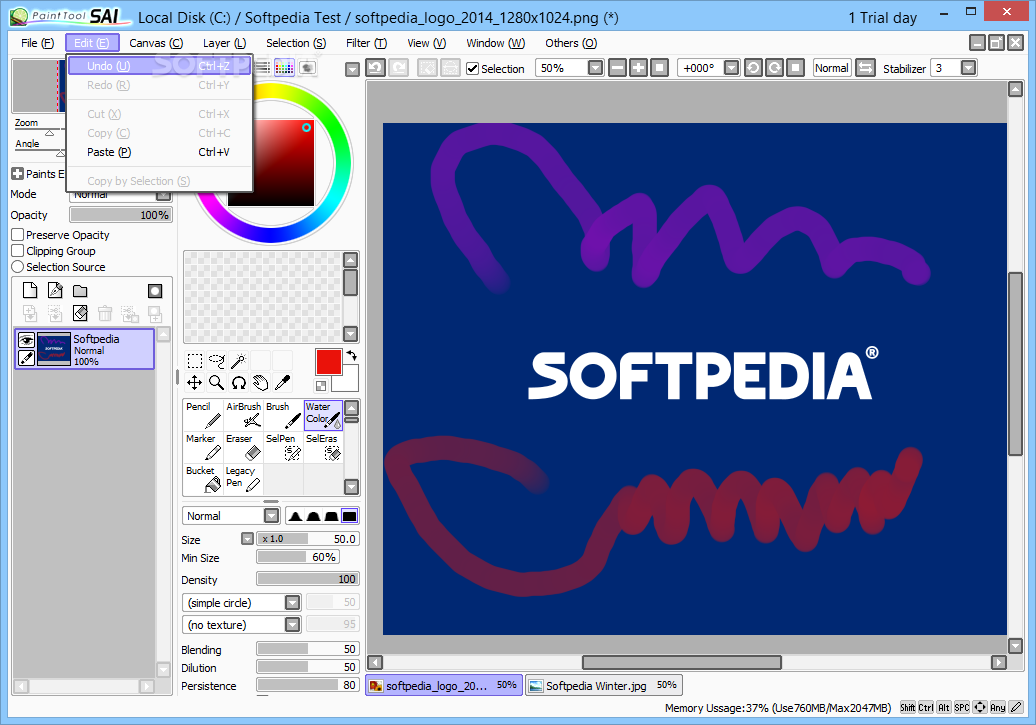The image size is (1036, 725).
Task: Reset zoom with square button after plus
Action: click(x=659, y=68)
